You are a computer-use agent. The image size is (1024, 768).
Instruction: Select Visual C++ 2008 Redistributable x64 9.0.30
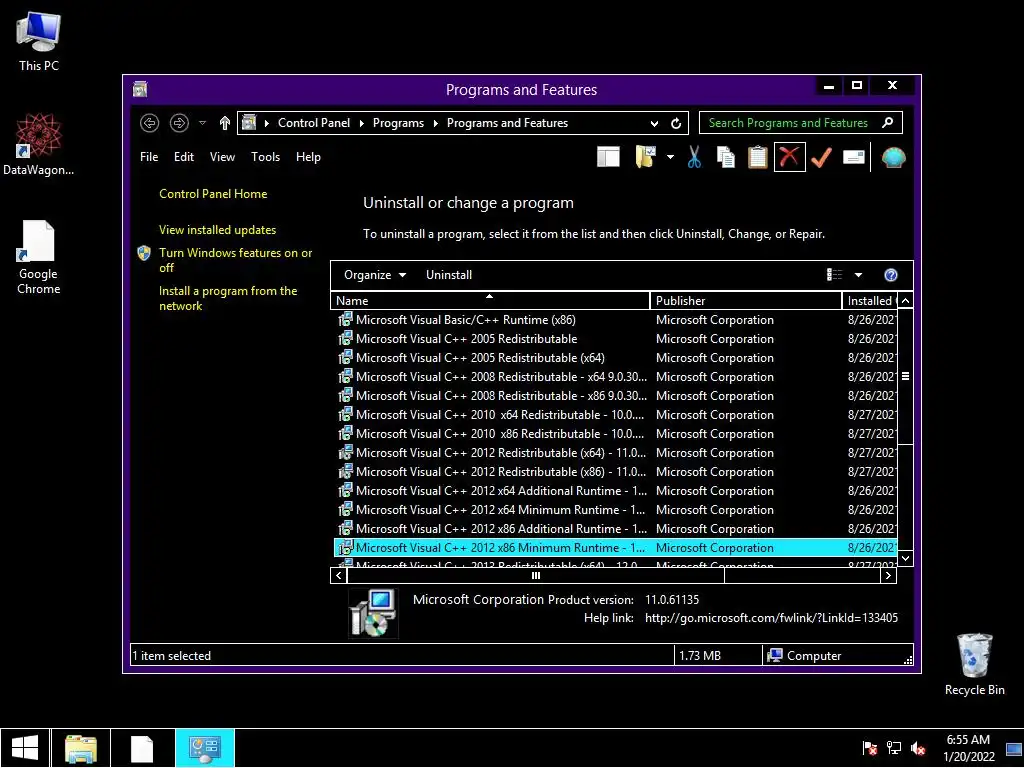[615, 377]
